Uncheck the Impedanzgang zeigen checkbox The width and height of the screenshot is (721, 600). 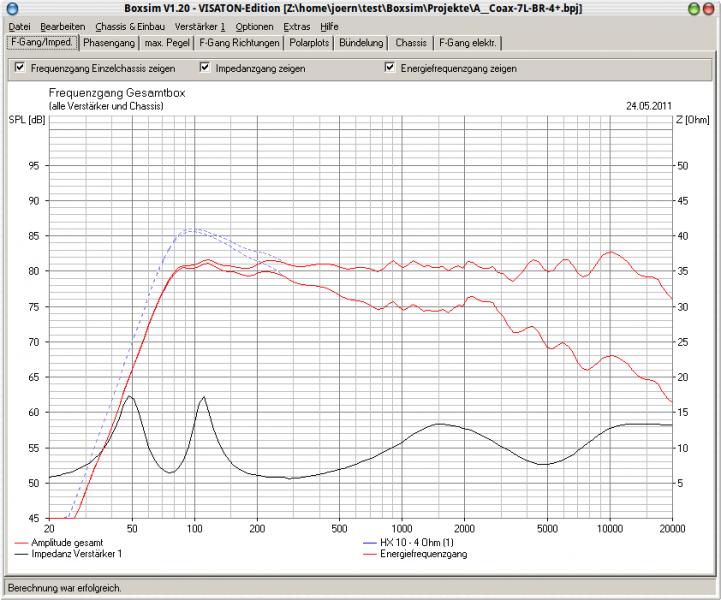pyautogui.click(x=205, y=68)
